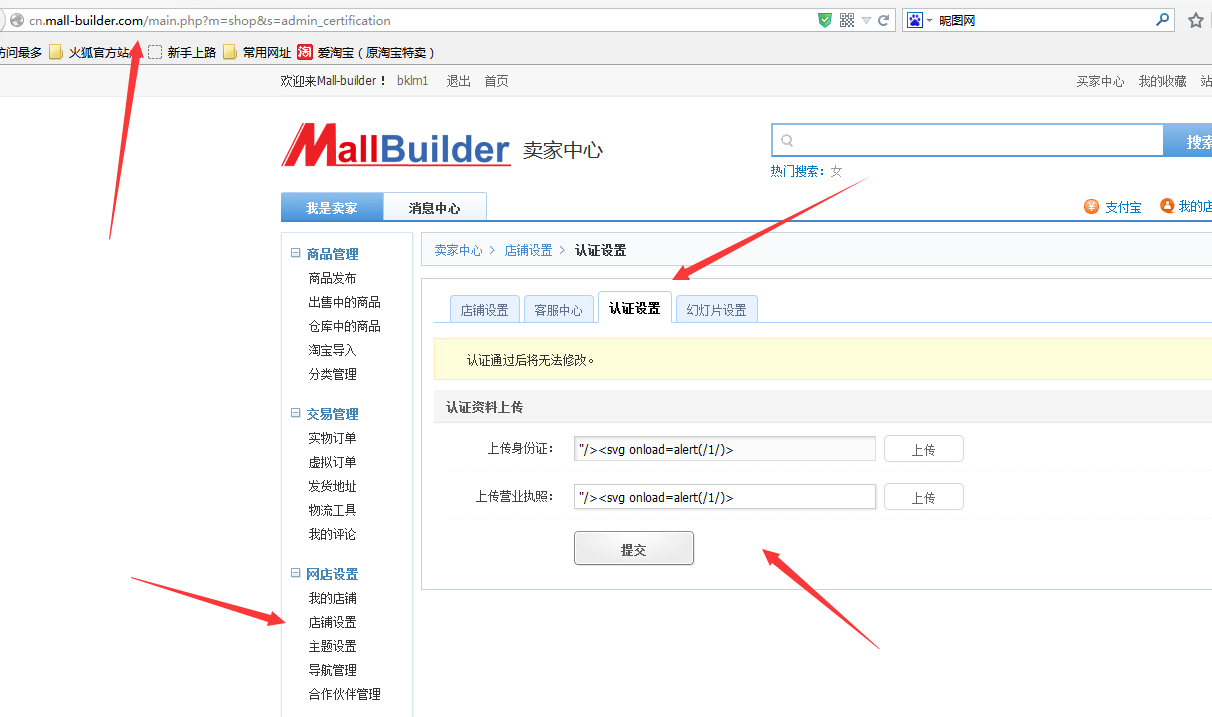Open 我的收藏 link
1212x717 pixels.
pos(1162,81)
